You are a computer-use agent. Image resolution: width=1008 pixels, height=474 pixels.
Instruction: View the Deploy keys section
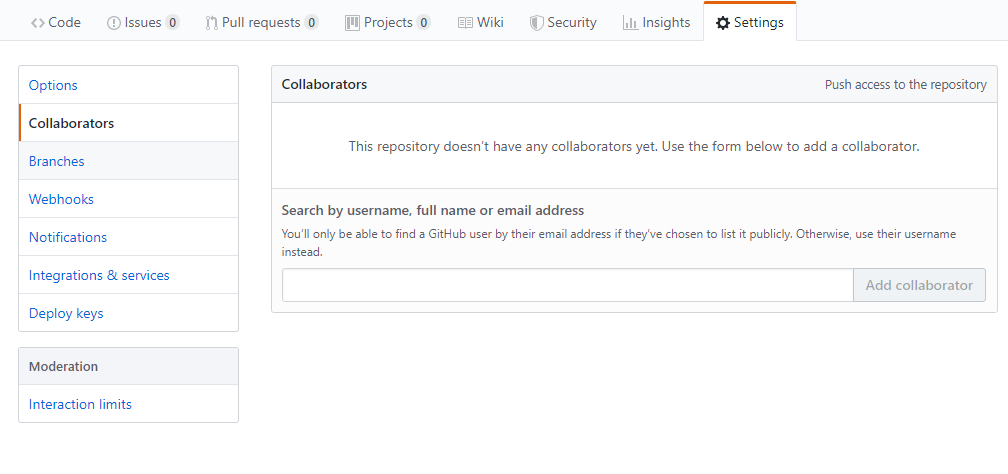coord(66,313)
